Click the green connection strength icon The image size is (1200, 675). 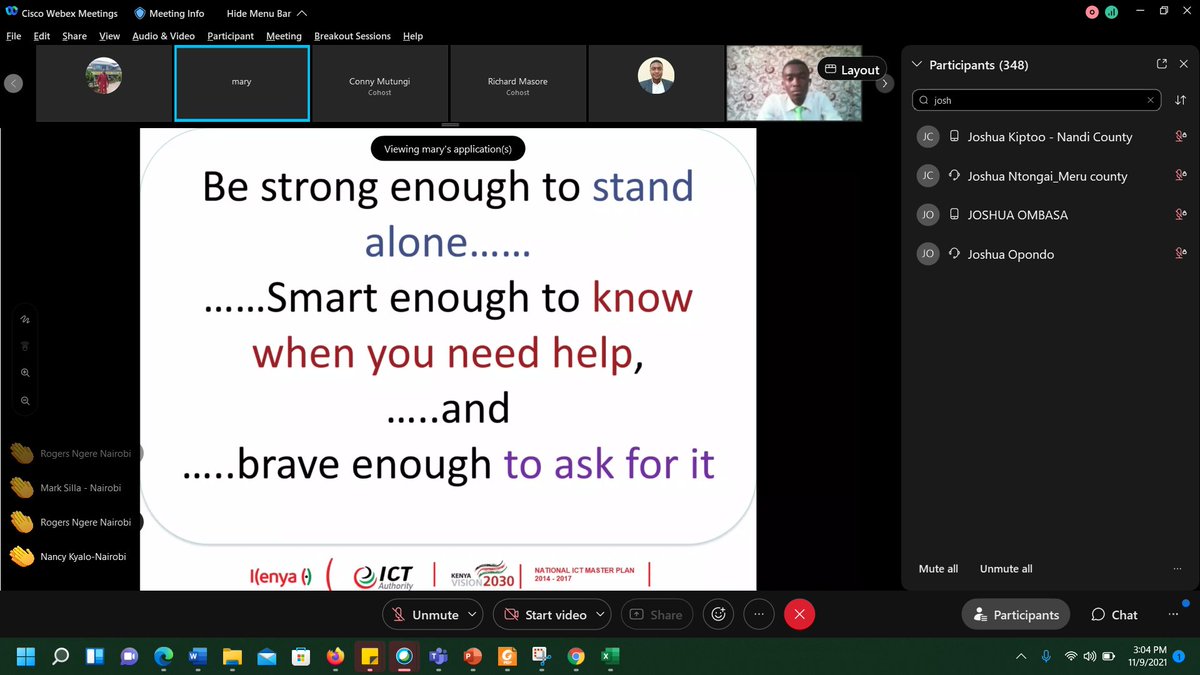pos(1110,12)
